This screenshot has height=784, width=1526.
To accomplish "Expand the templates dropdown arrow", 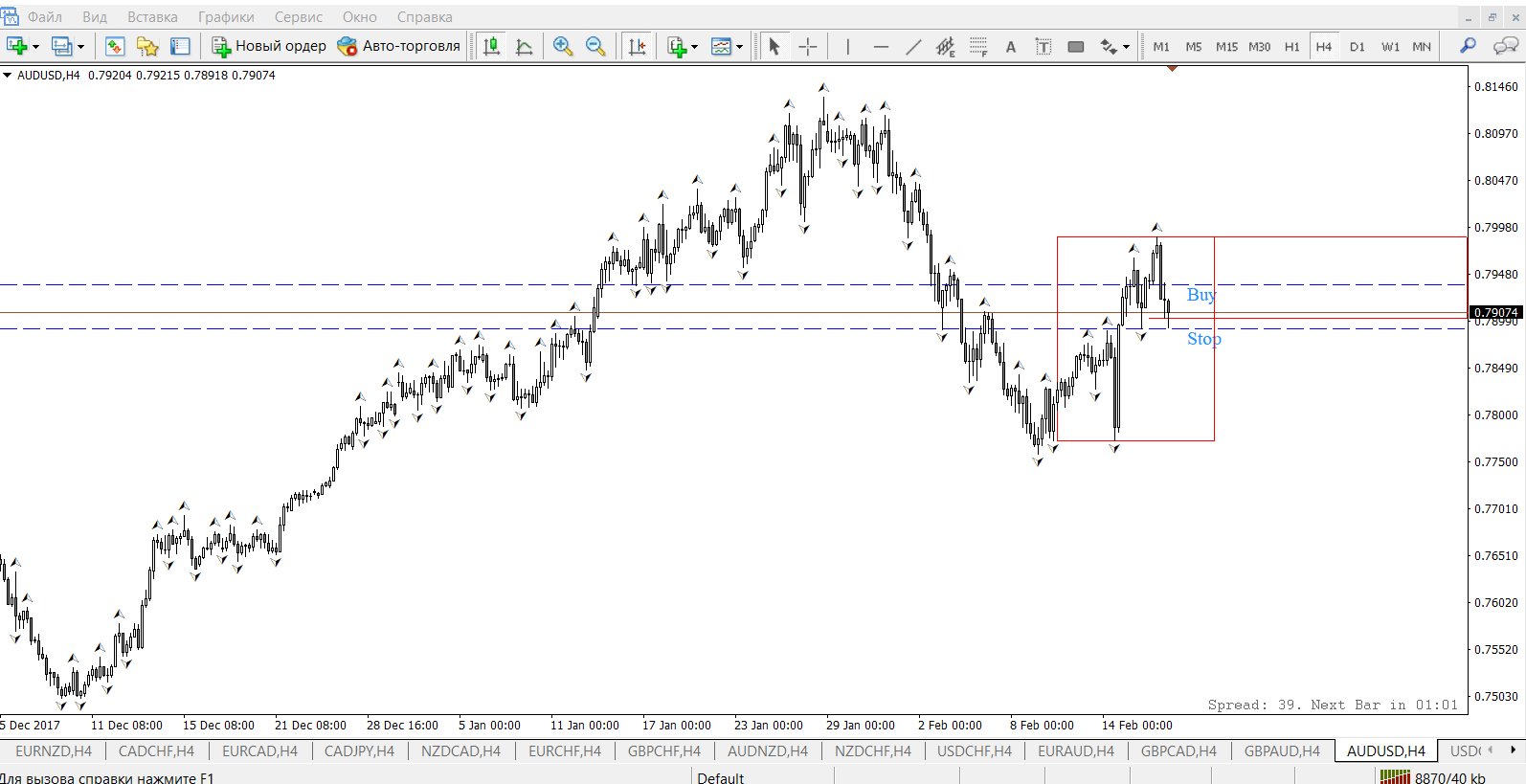I will pyautogui.click(x=740, y=46).
